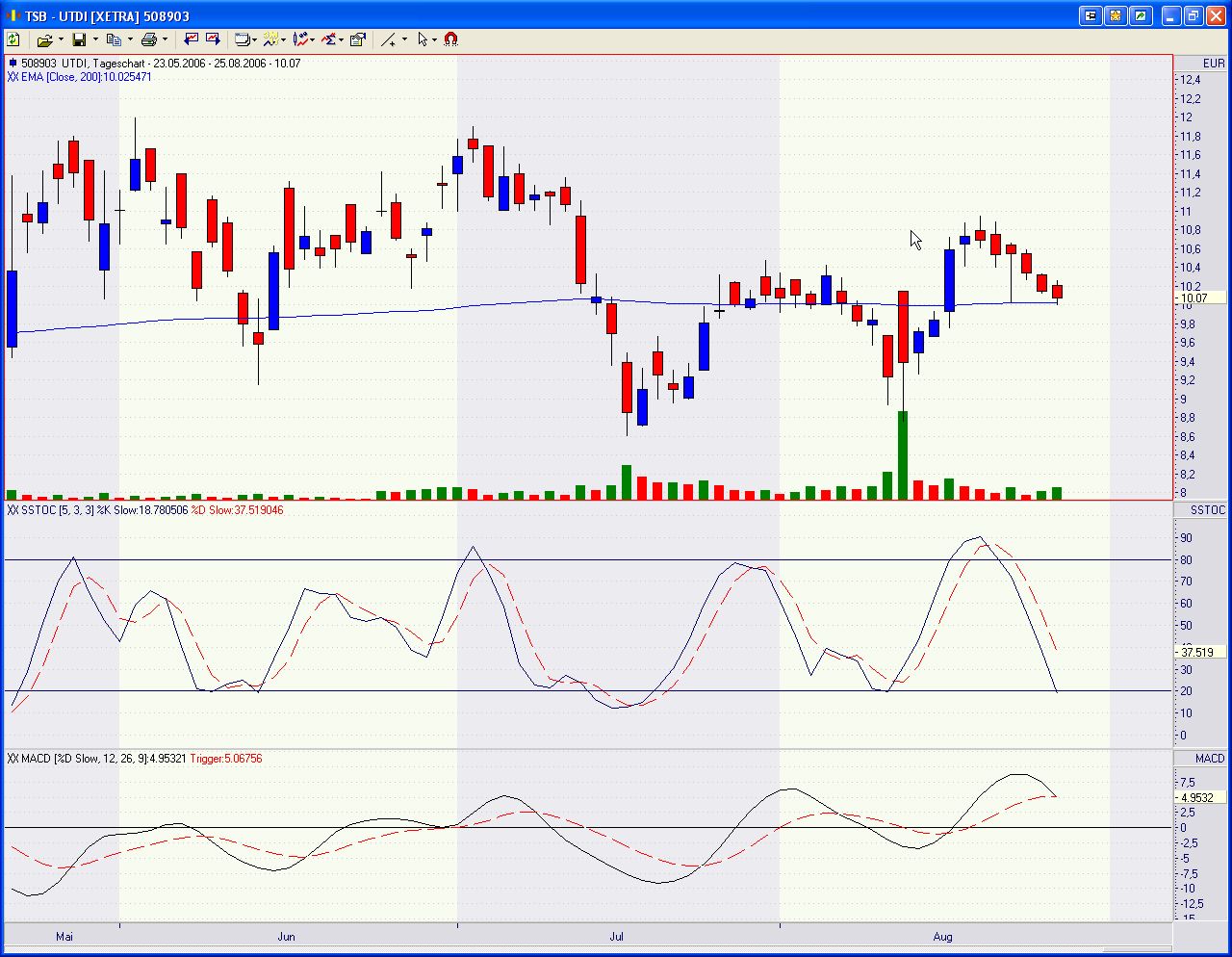Open the chart properties icon
Image resolution: width=1232 pixels, height=957 pixels.
pyautogui.click(x=358, y=39)
